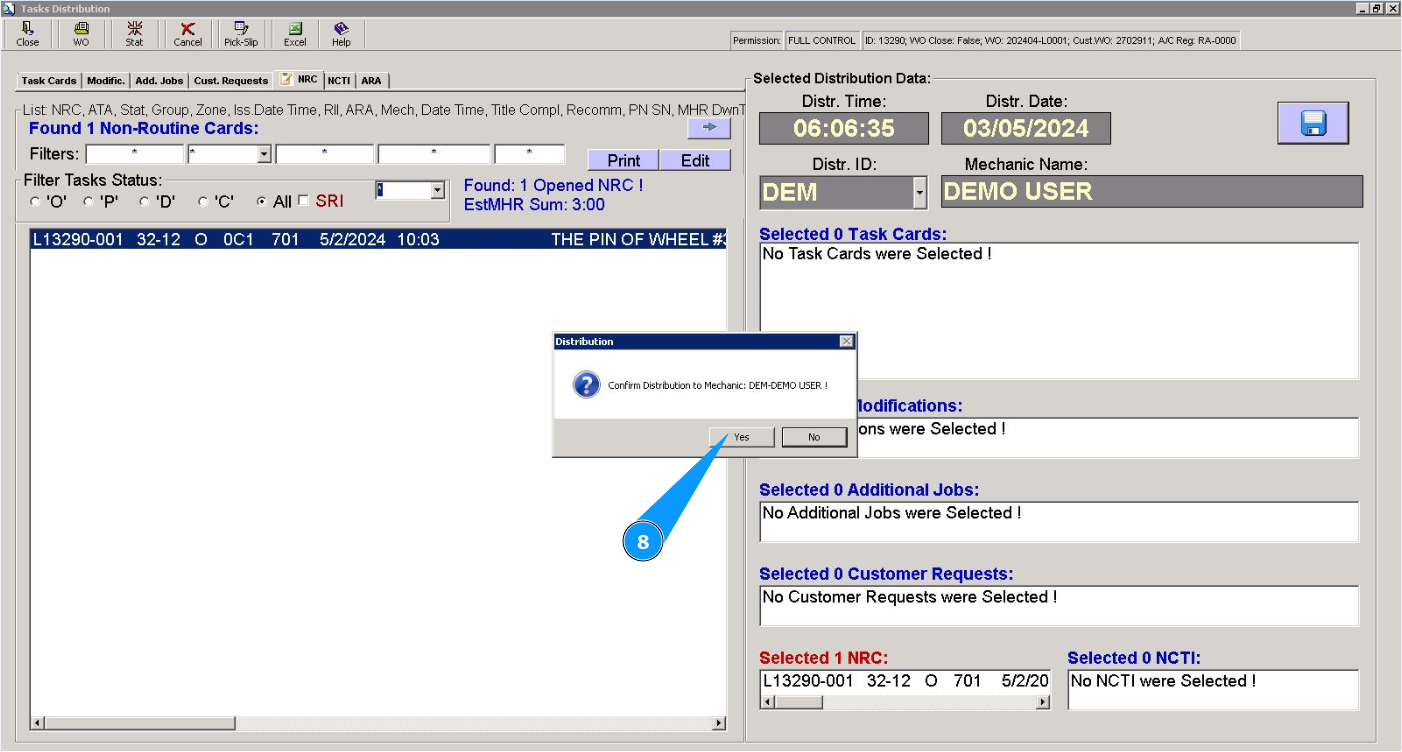The image size is (1402, 752).
Task: Open the Pick-Slip toolbar icon
Action: tap(241, 34)
